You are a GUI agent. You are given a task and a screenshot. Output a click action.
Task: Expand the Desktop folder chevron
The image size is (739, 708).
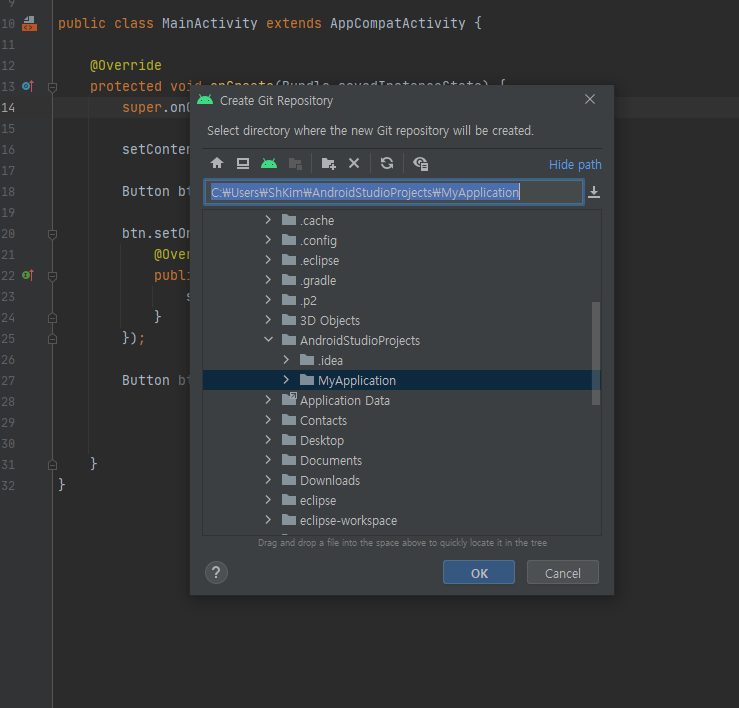(268, 440)
